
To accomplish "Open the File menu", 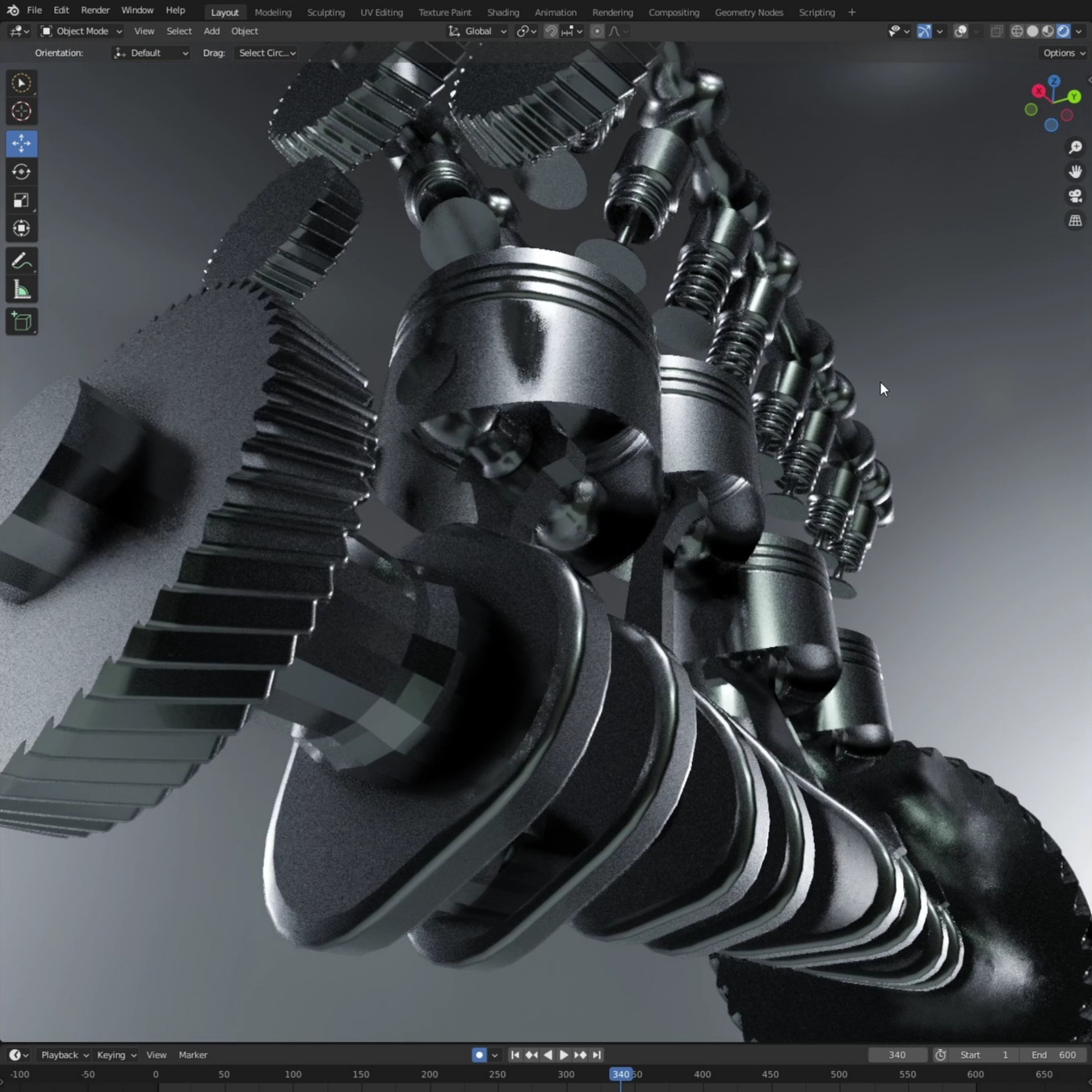I will tap(34, 10).
